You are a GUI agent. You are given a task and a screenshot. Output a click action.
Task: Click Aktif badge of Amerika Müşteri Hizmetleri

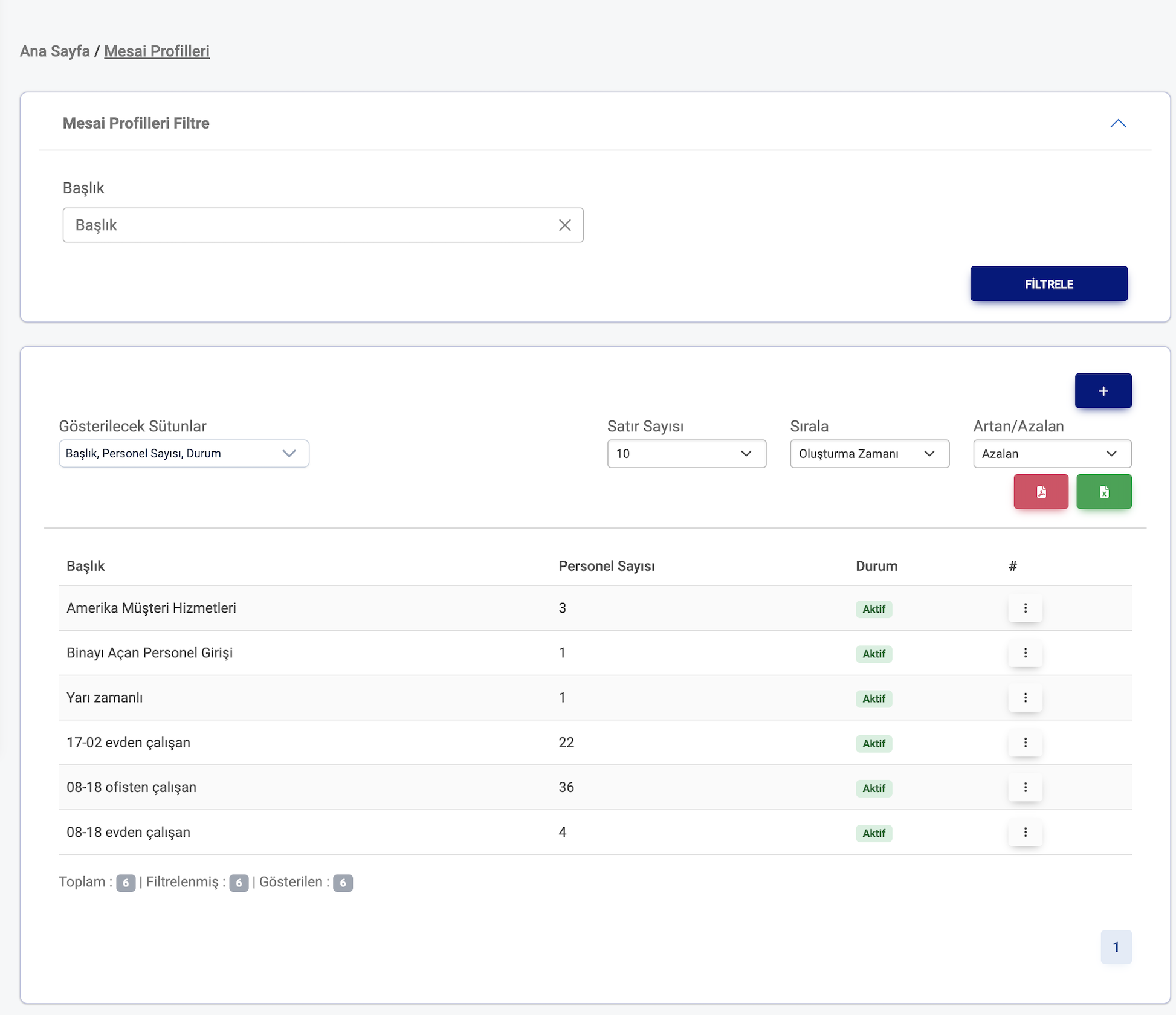[873, 609]
